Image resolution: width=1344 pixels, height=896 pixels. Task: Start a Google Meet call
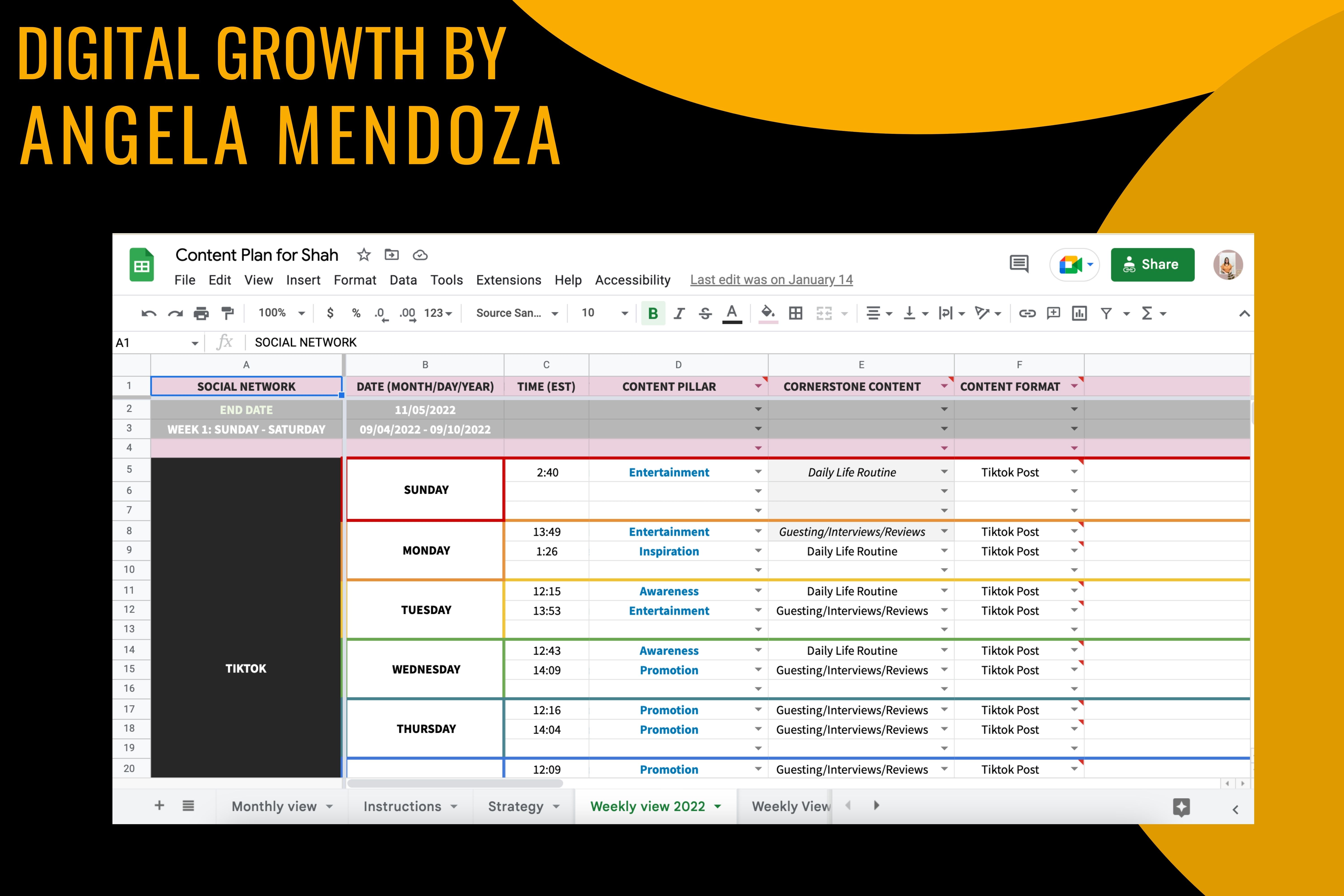pyautogui.click(x=1074, y=265)
